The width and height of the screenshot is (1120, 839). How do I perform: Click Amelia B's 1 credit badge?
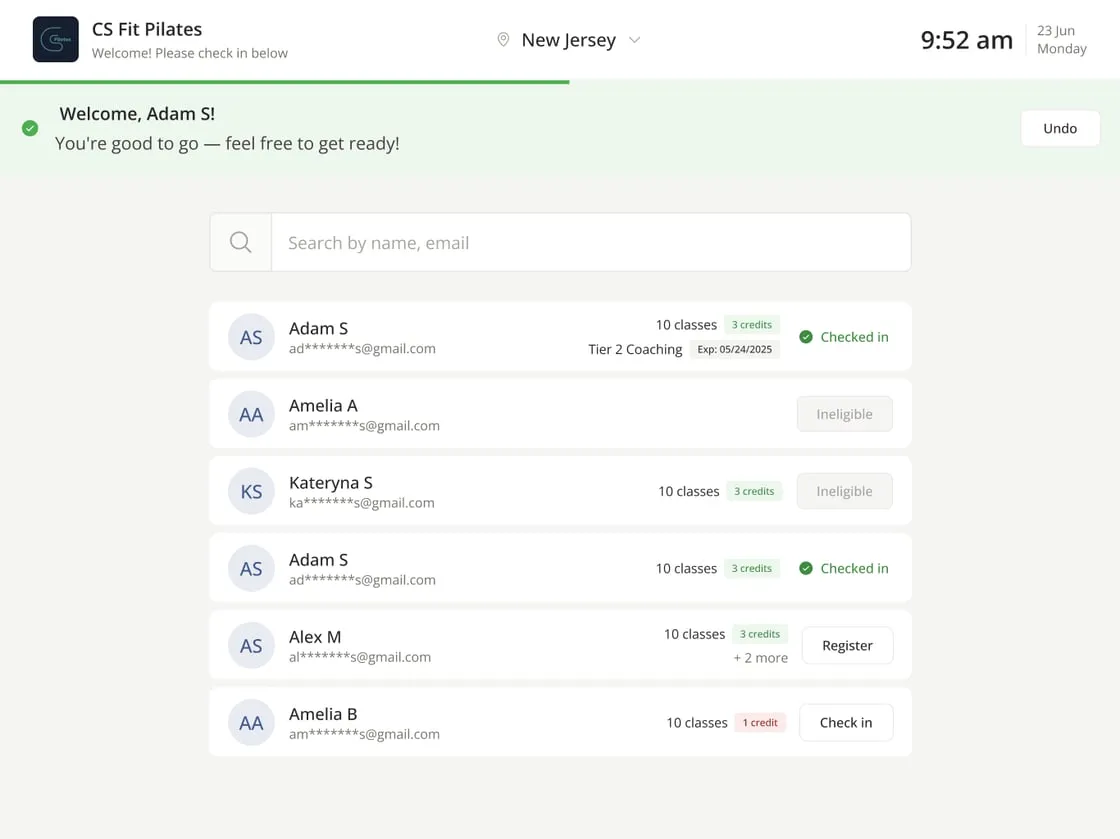click(x=760, y=723)
